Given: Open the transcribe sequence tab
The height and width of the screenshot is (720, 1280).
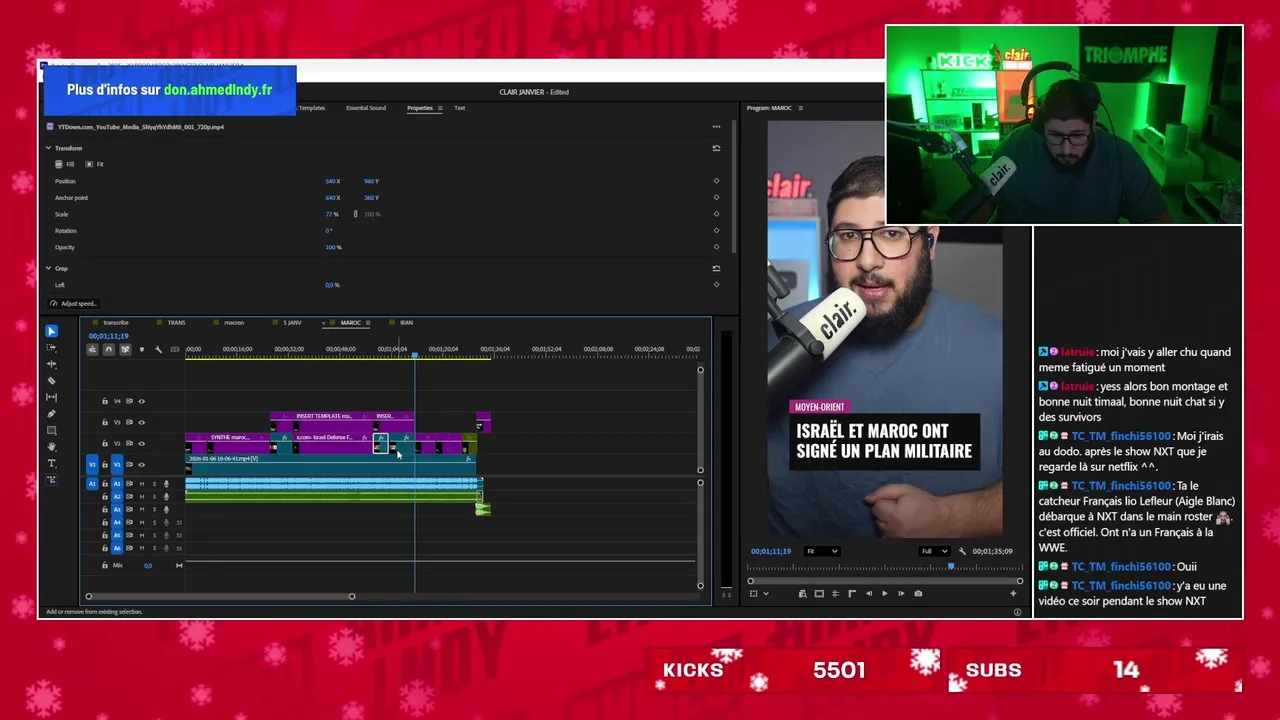Looking at the screenshot, I should coord(116,323).
